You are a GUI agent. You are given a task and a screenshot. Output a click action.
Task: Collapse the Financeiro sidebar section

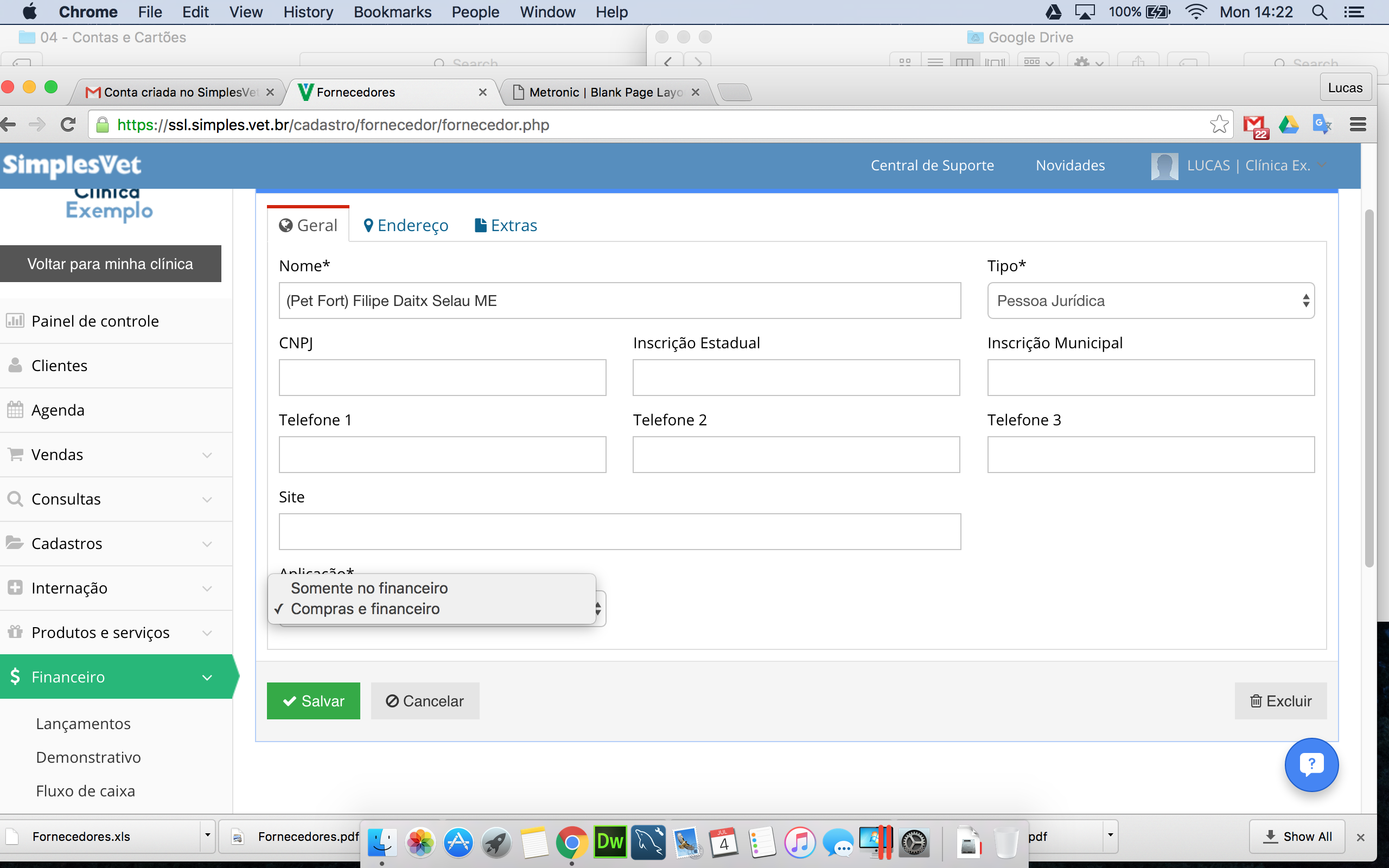[x=116, y=677]
